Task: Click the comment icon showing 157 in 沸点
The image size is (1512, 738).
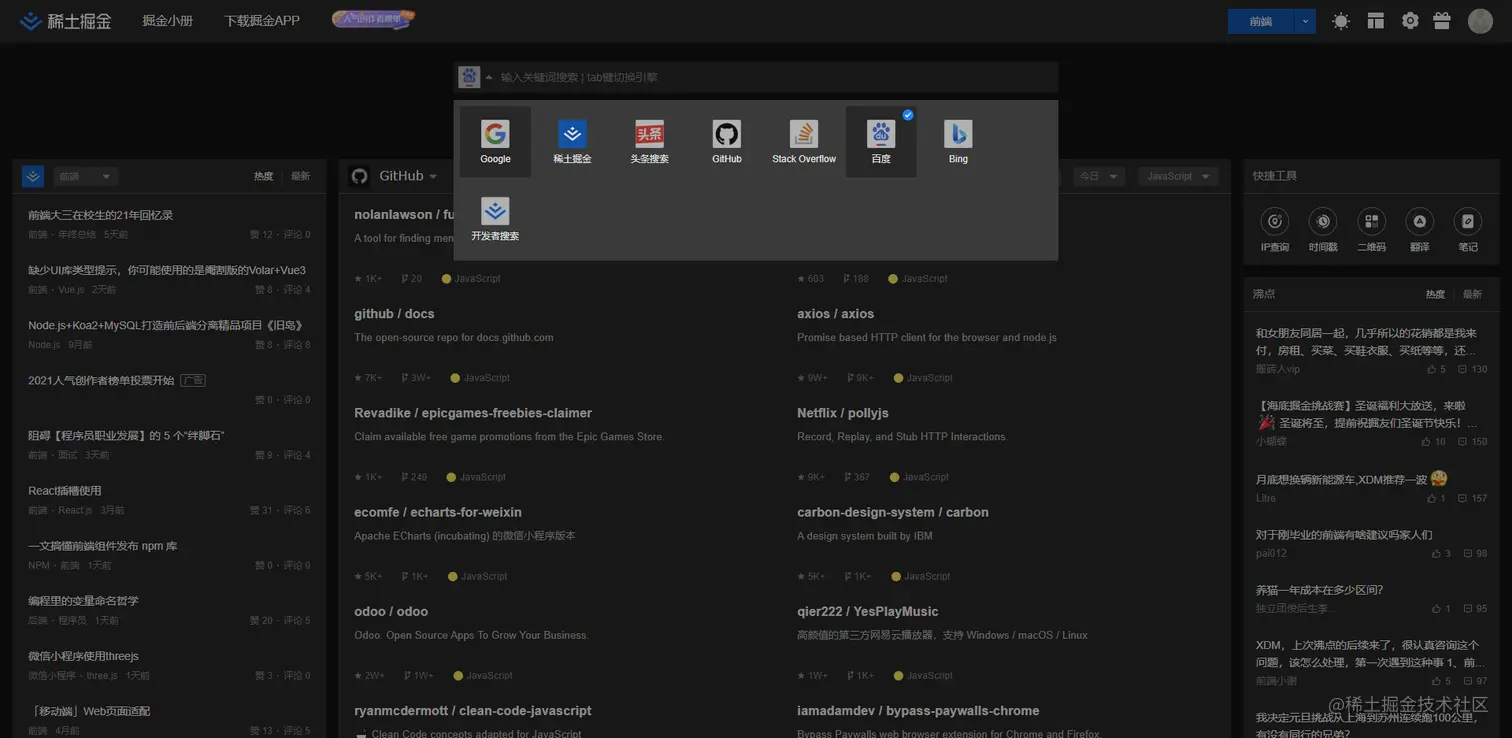Action: [1463, 498]
